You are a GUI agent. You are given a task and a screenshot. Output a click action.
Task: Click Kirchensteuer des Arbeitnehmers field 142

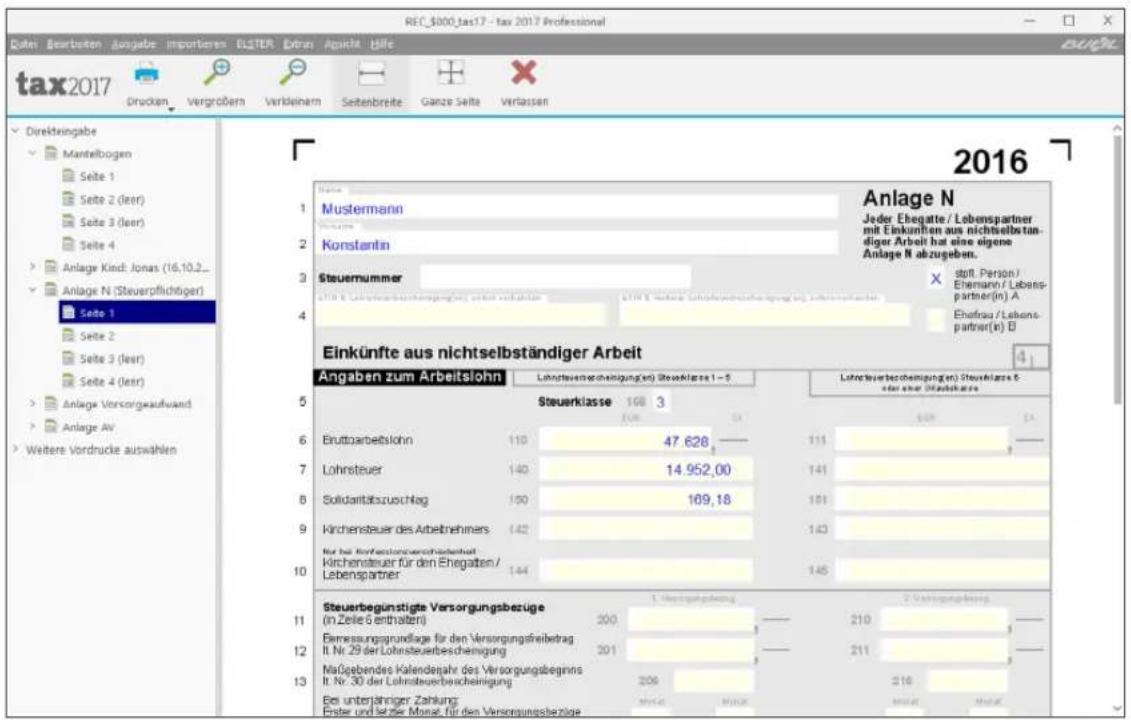646,529
